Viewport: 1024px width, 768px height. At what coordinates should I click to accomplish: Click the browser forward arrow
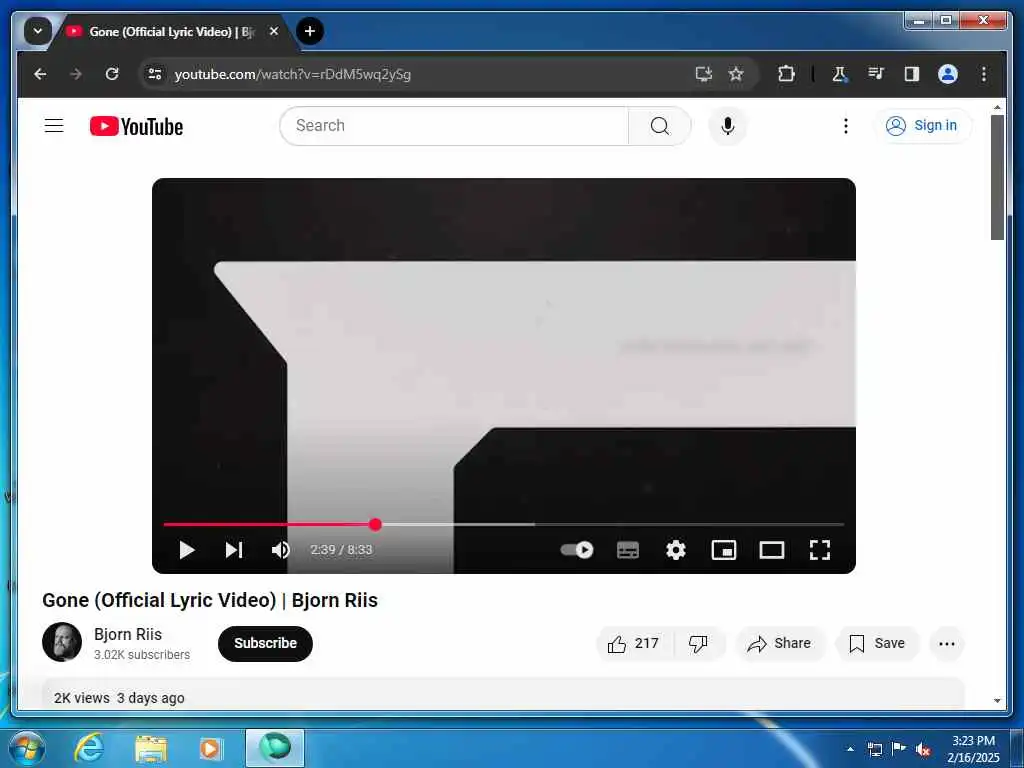(76, 74)
